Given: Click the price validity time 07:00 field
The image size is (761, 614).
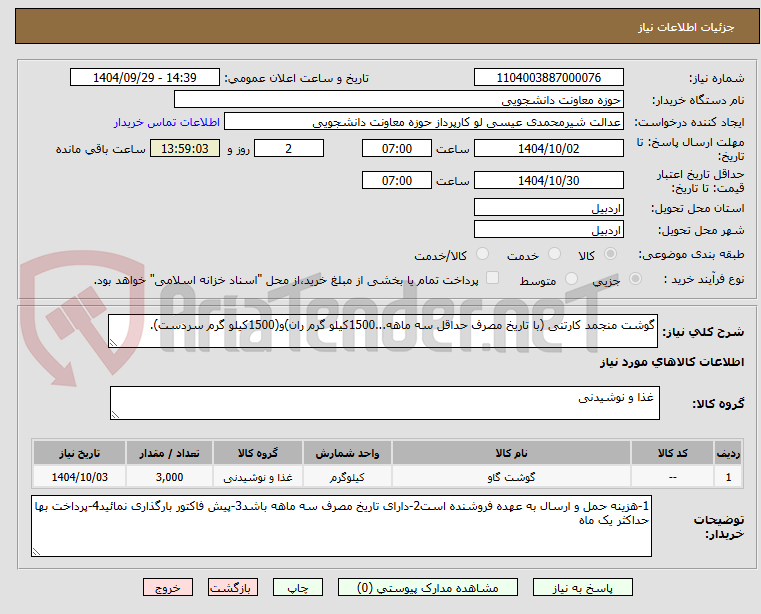Looking at the screenshot, I should coord(397,181).
